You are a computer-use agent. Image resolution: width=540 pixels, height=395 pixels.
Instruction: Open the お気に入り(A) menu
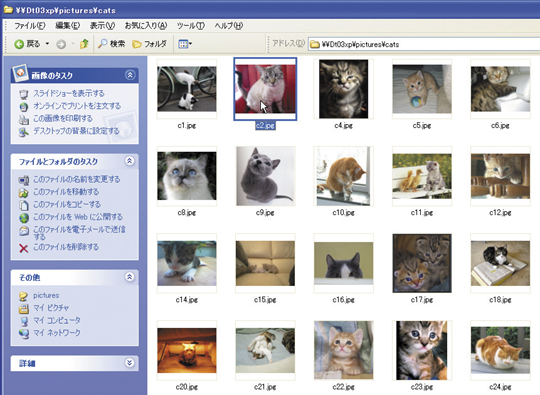pos(146,25)
